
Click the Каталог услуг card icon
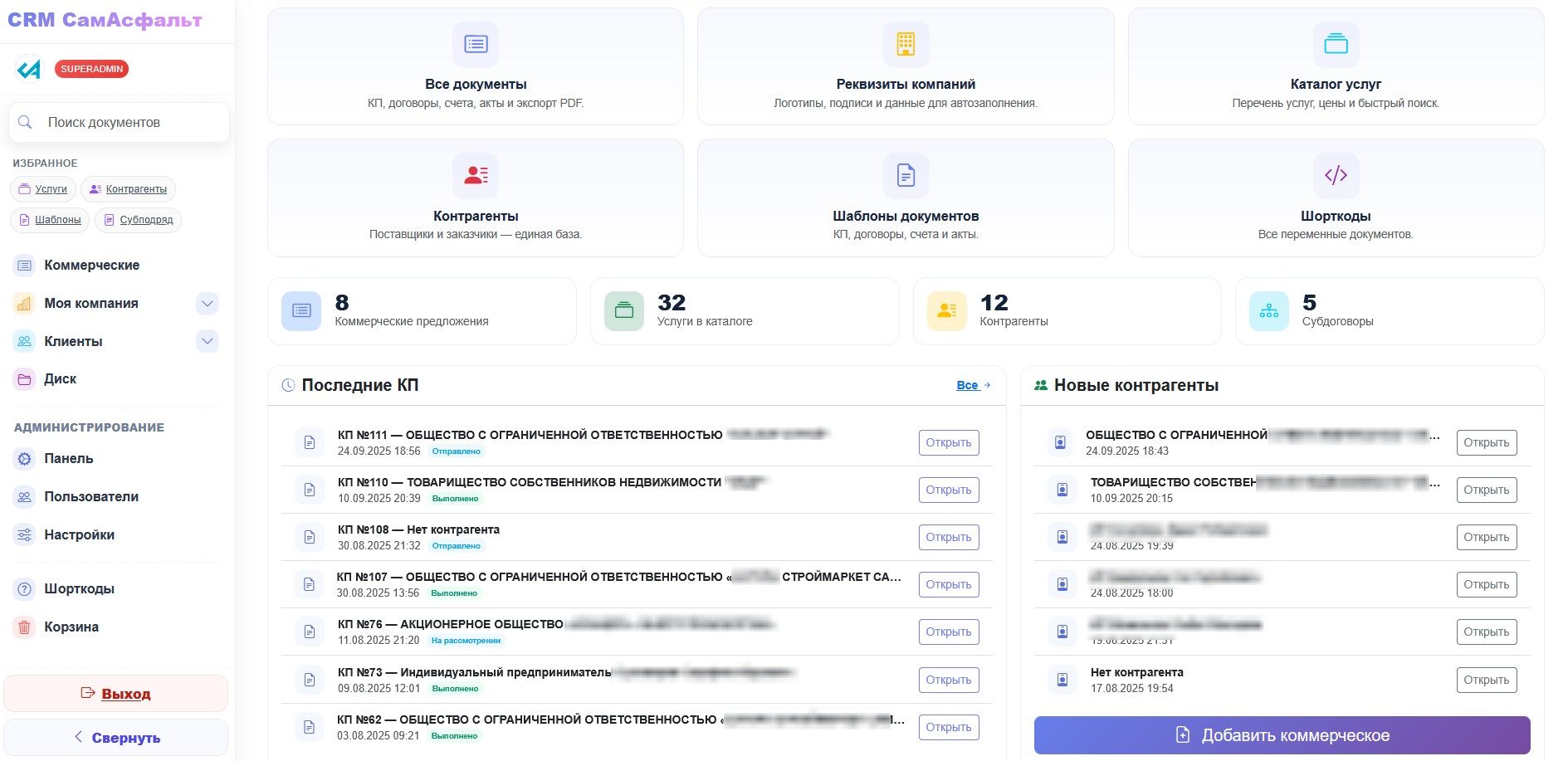coord(1336,44)
